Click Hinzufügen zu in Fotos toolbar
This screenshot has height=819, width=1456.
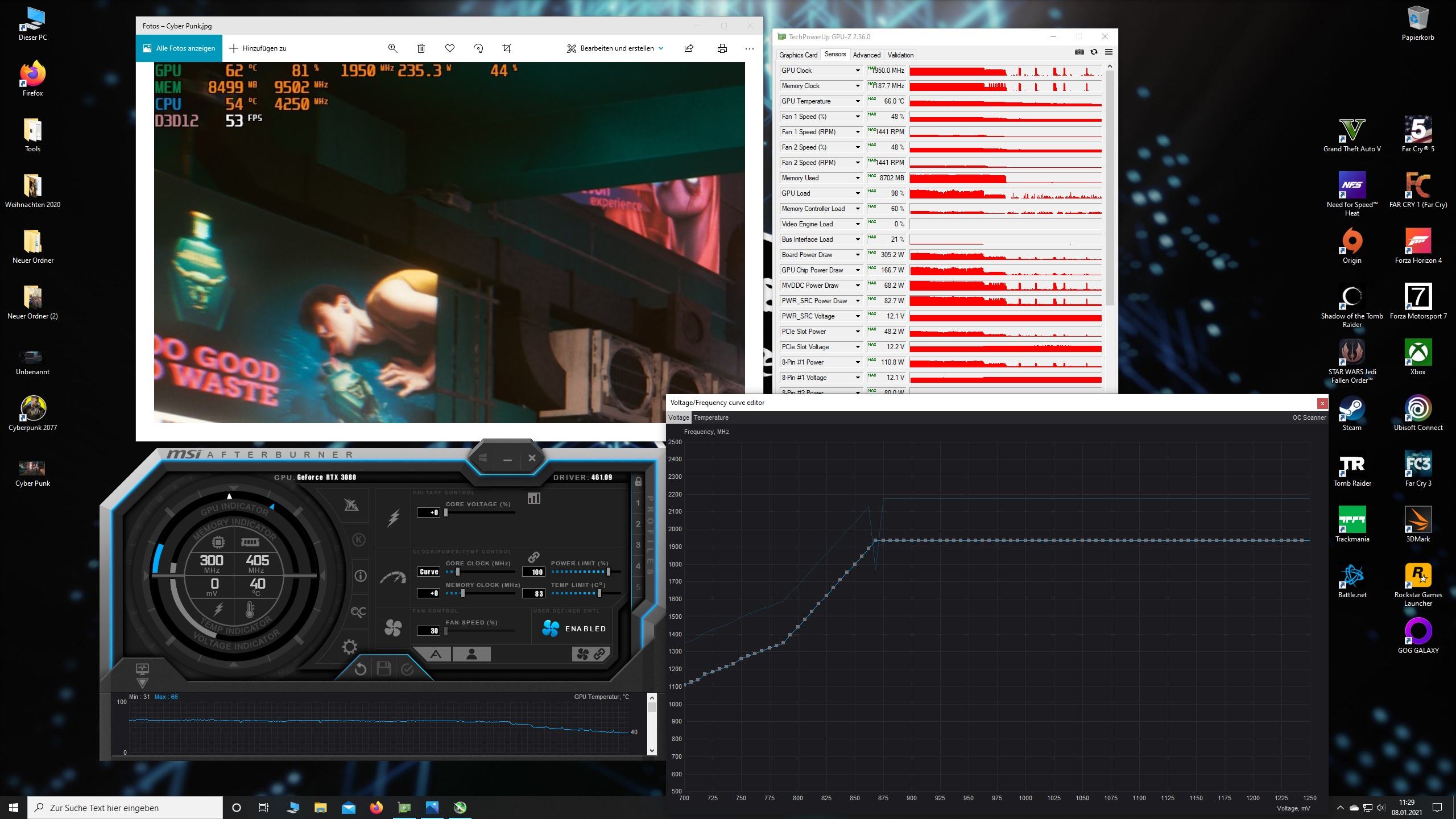pos(258,48)
